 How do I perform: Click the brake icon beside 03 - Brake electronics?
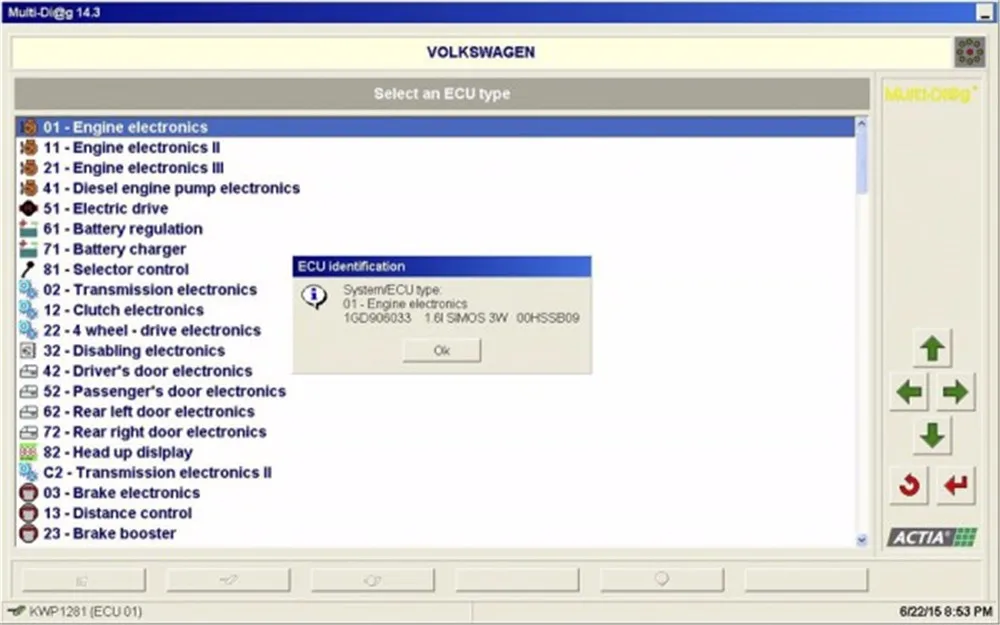click(28, 493)
